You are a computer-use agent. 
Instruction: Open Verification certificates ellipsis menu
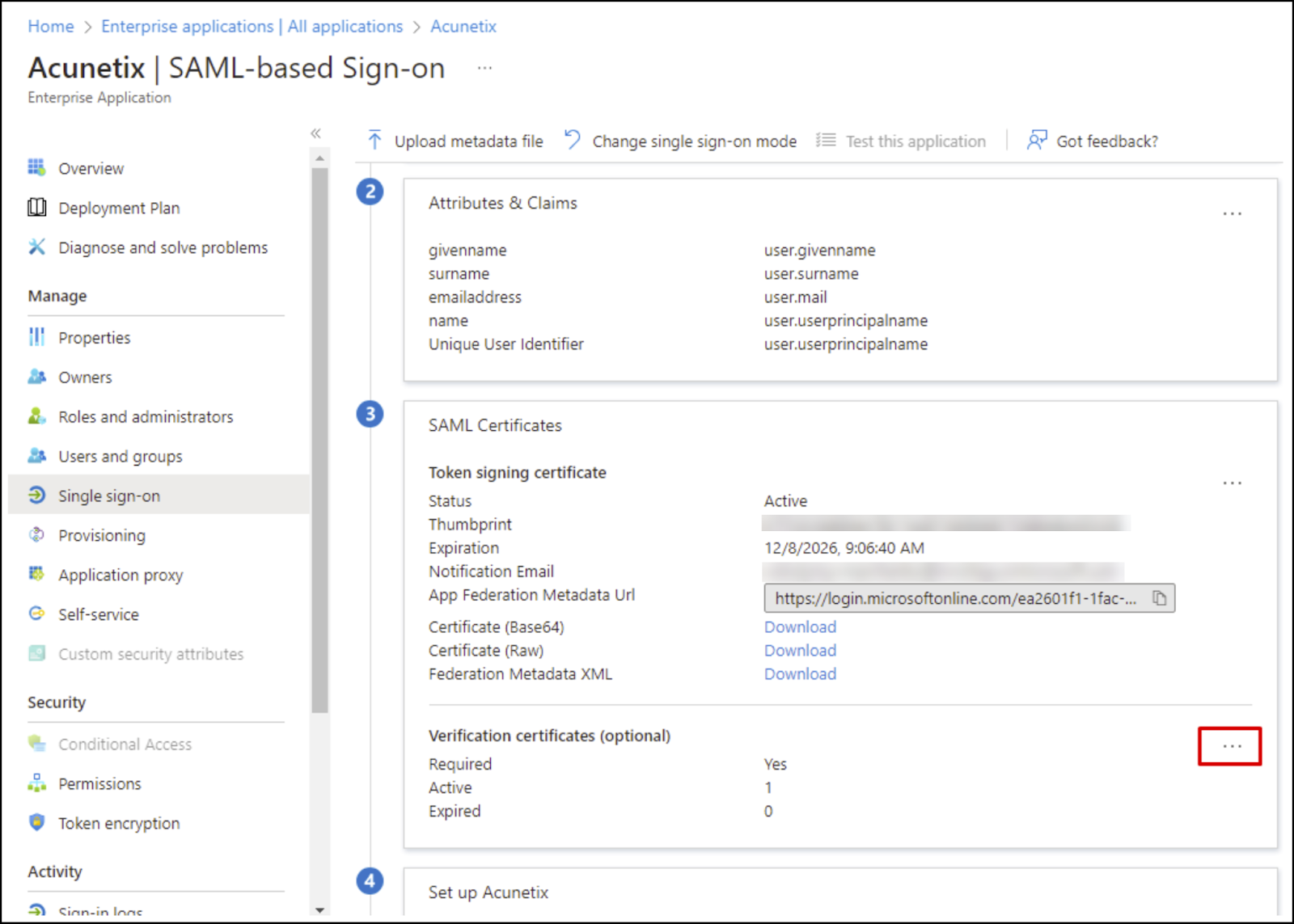click(x=1232, y=746)
